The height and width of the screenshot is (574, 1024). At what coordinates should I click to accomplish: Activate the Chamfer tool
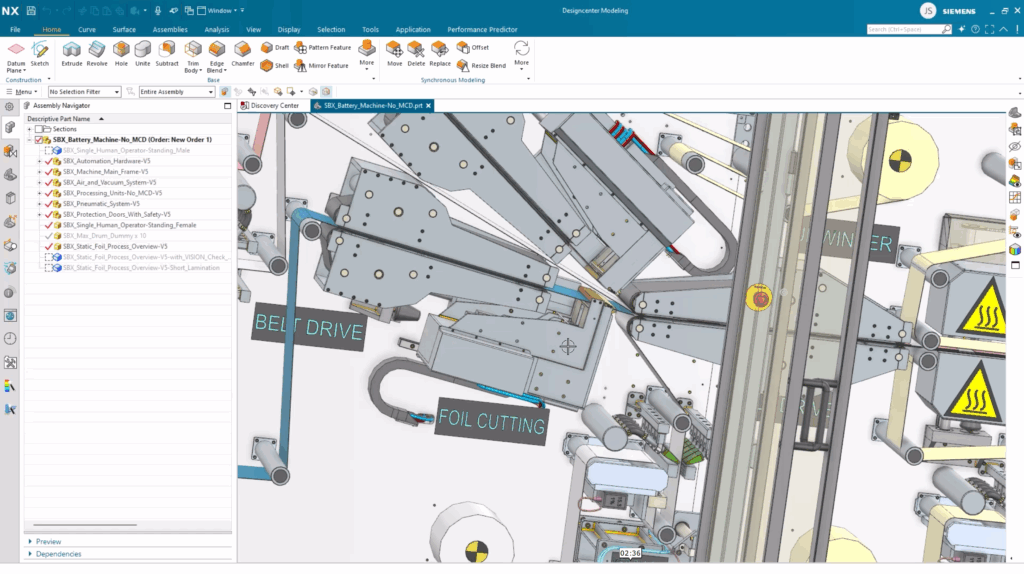point(243,53)
